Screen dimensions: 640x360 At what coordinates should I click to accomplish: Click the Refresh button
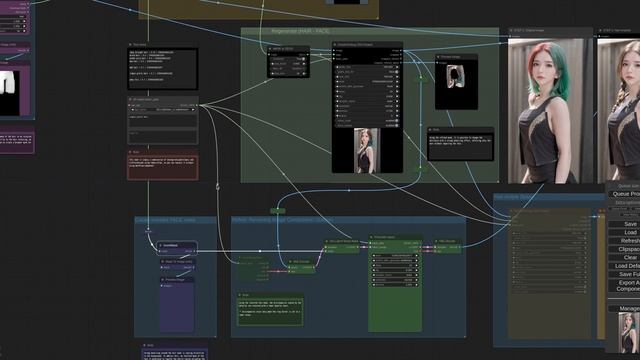tap(624, 240)
